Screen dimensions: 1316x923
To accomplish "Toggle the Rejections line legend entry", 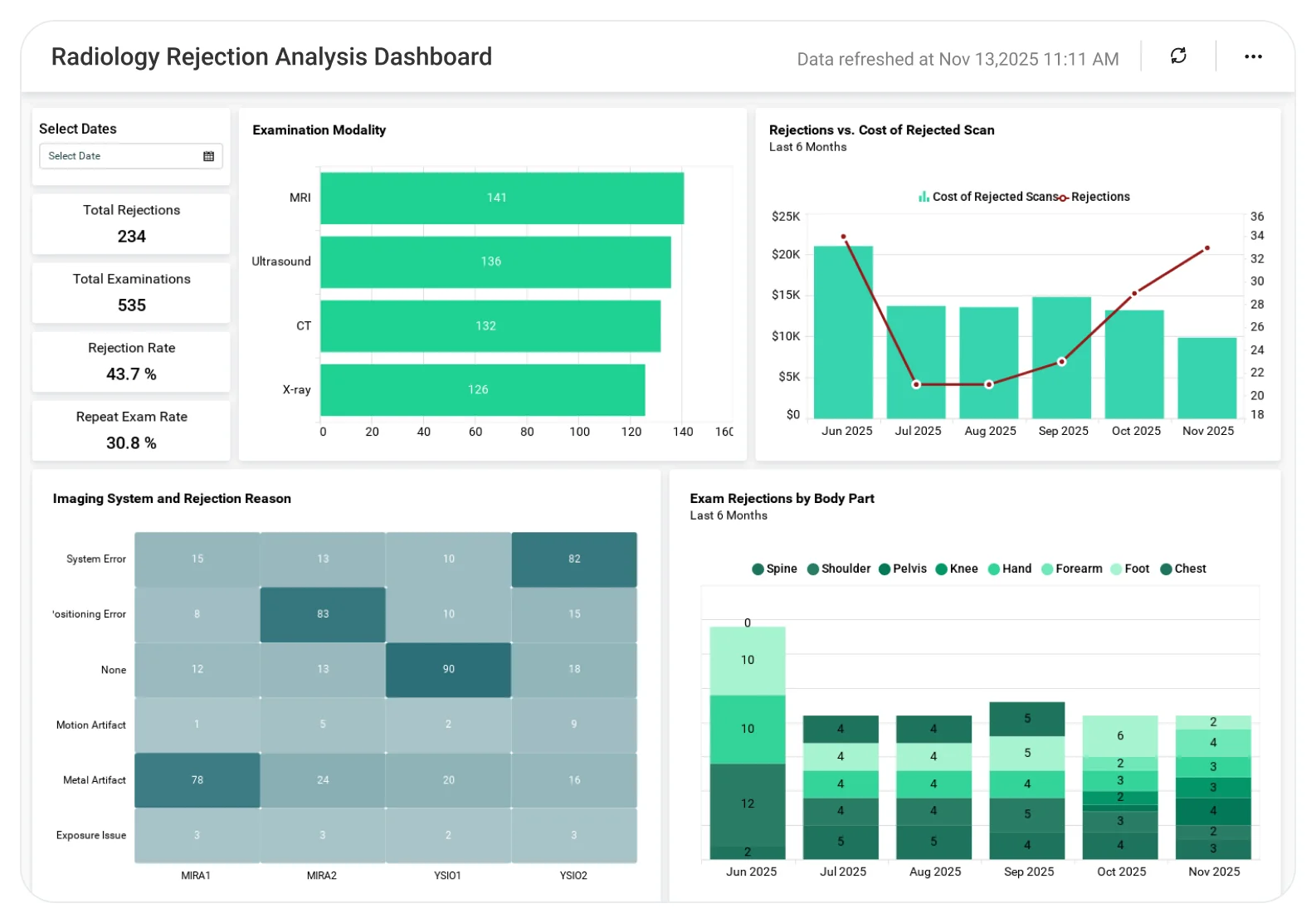I will click(1094, 197).
